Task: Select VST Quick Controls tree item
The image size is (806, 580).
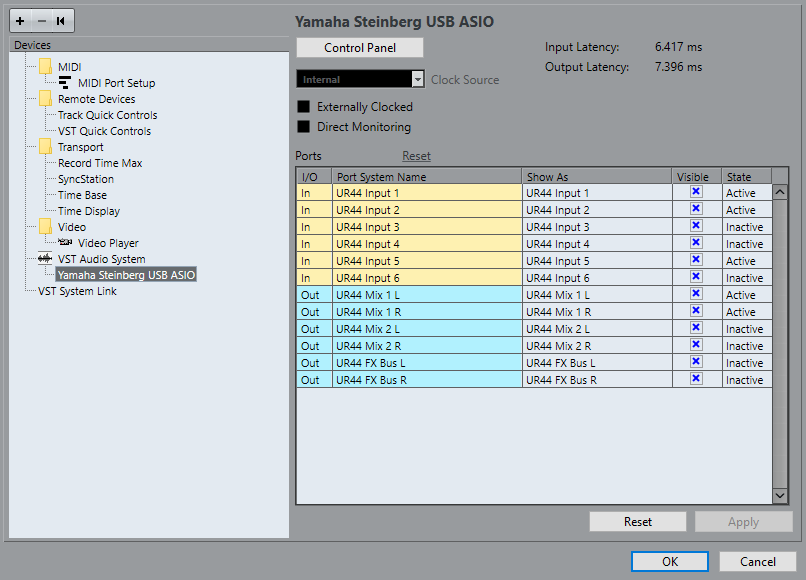Action: pos(104,131)
